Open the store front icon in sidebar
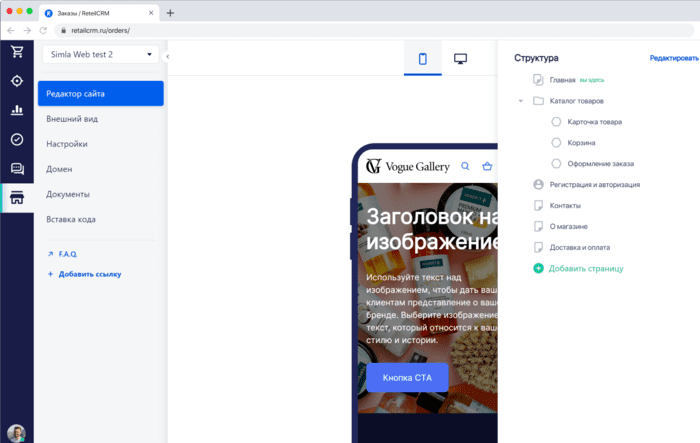 tap(17, 197)
